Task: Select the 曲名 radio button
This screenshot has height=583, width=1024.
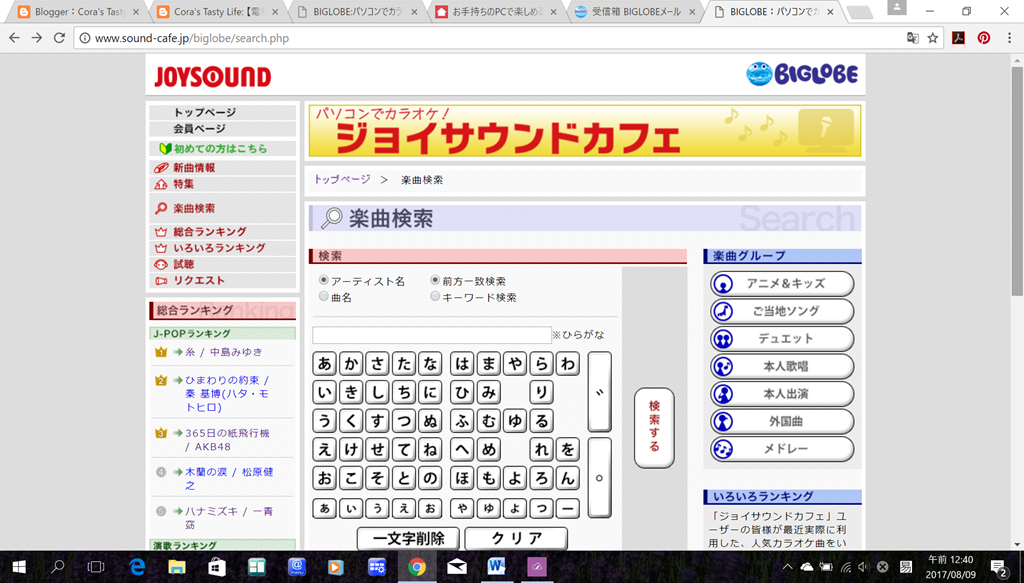Action: [x=323, y=296]
